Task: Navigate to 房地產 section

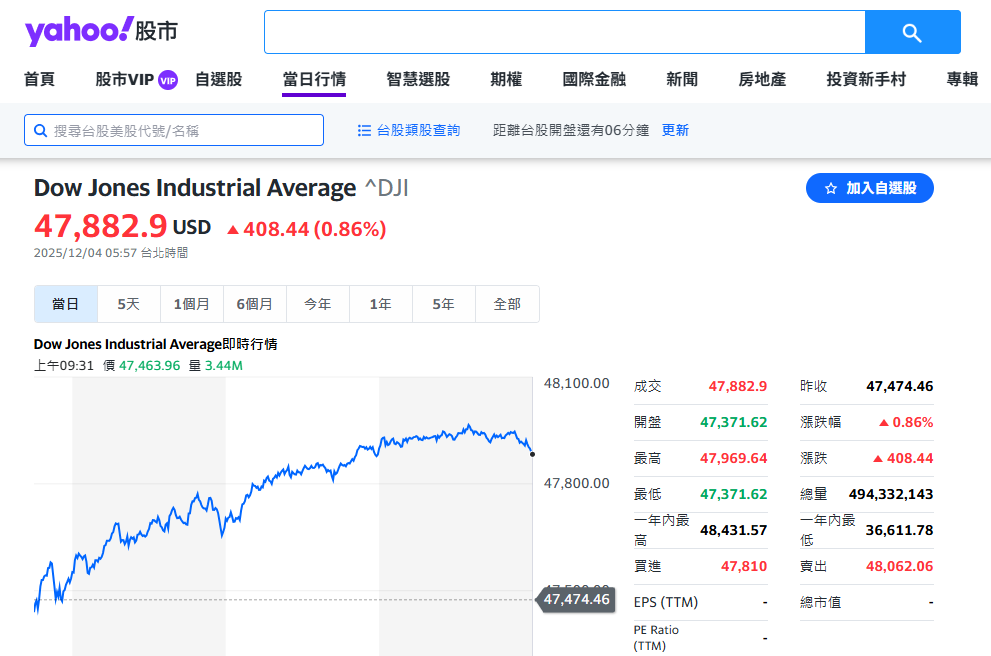Action: (x=761, y=79)
